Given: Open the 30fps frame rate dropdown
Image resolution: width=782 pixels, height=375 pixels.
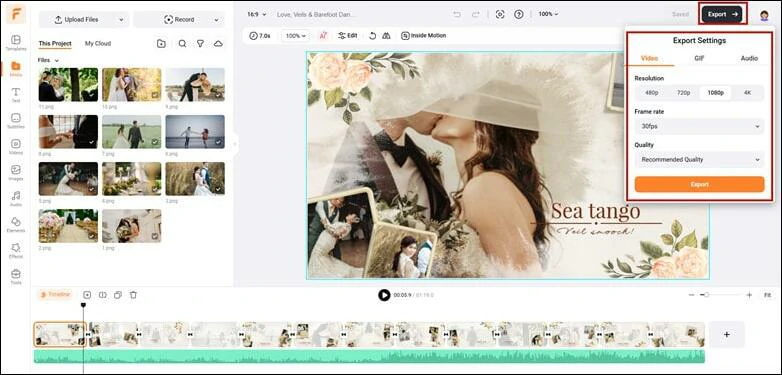Looking at the screenshot, I should 699,127.
